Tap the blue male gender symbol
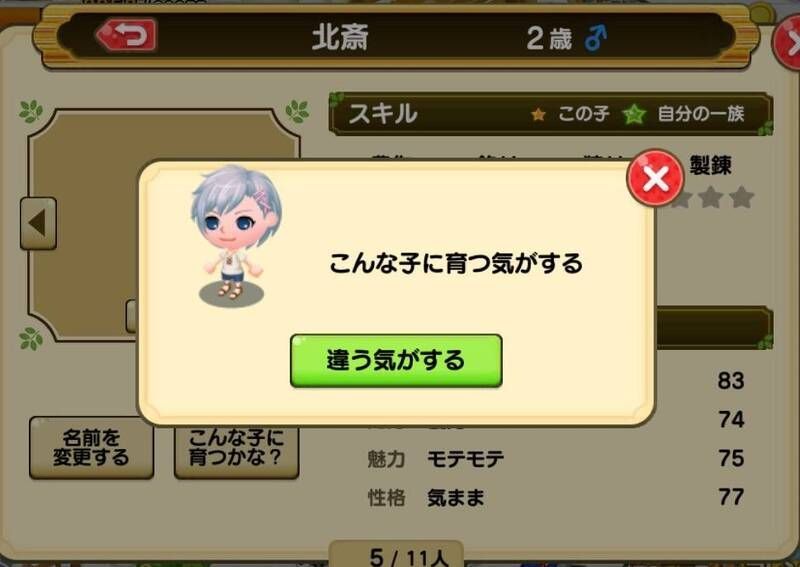 (x=596, y=38)
